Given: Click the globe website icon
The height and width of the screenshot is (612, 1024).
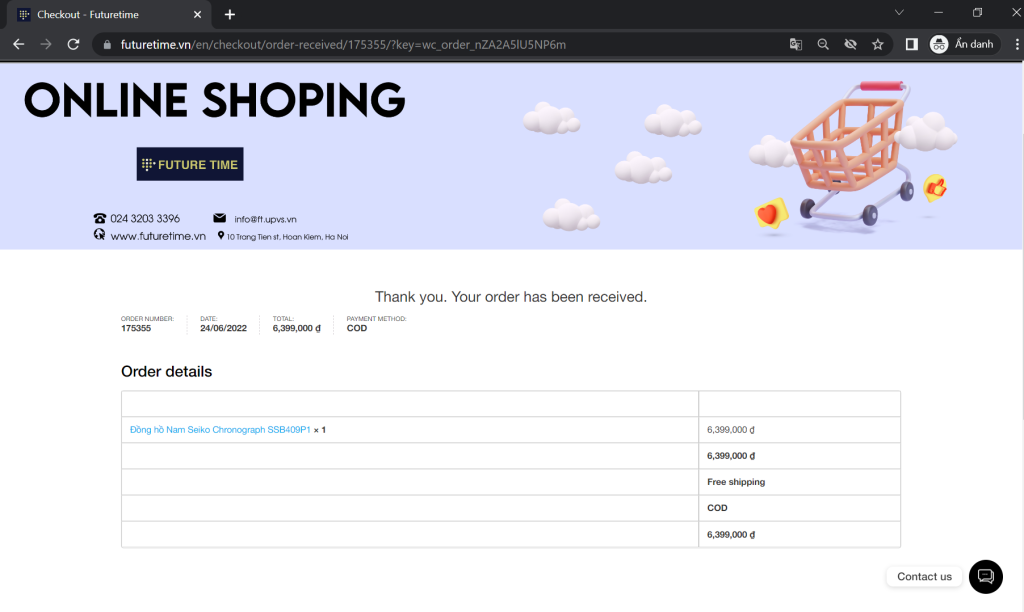Looking at the screenshot, I should coord(99,234).
